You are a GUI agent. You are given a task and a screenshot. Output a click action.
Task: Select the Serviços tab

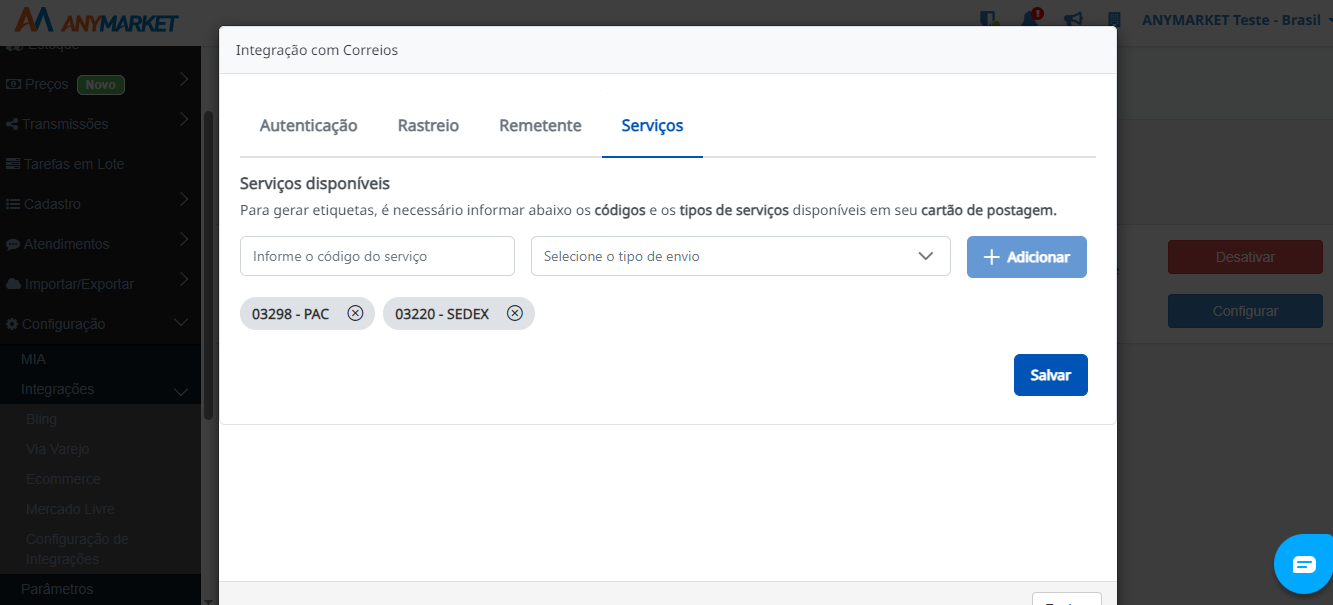click(652, 126)
